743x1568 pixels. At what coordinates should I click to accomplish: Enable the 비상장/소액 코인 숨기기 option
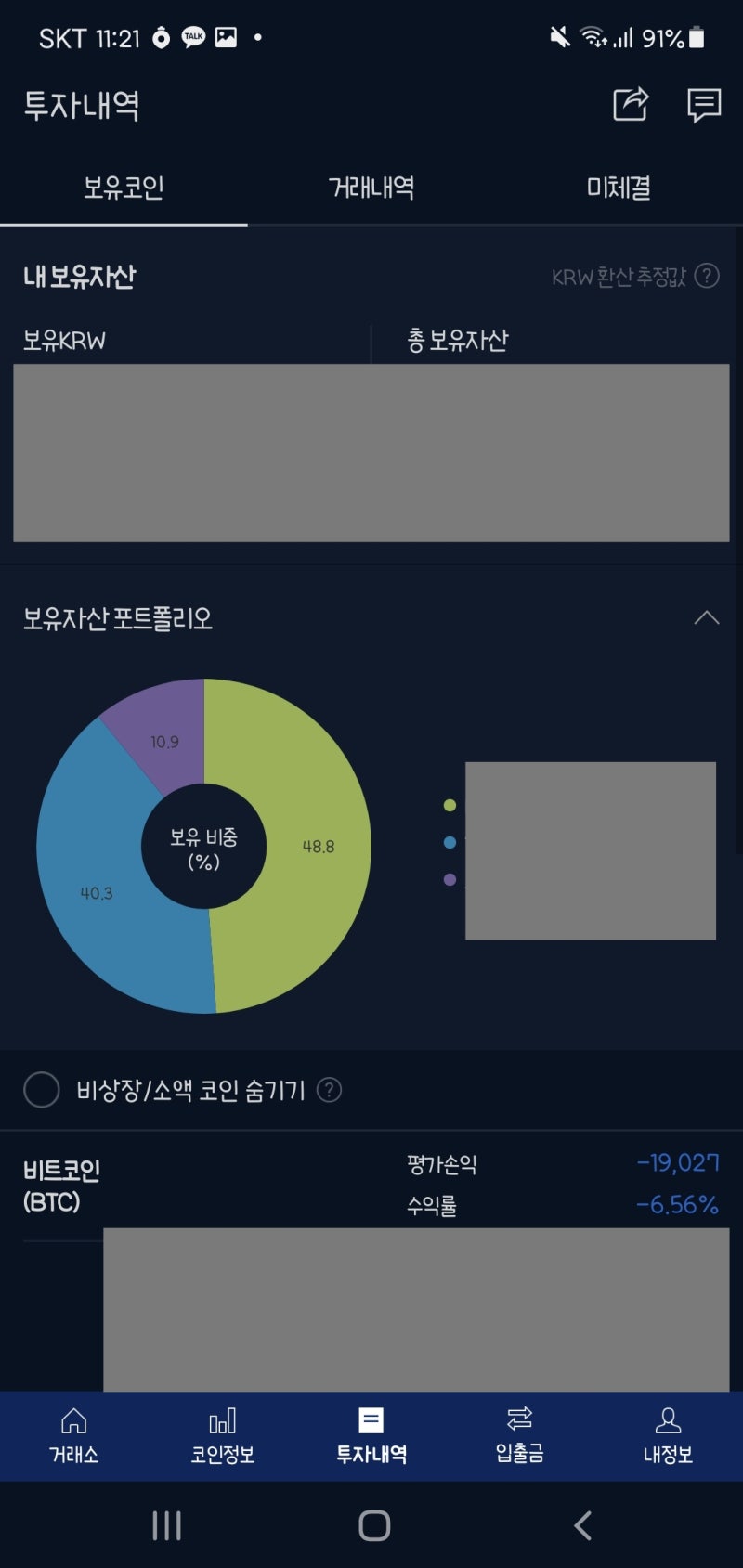click(41, 1090)
